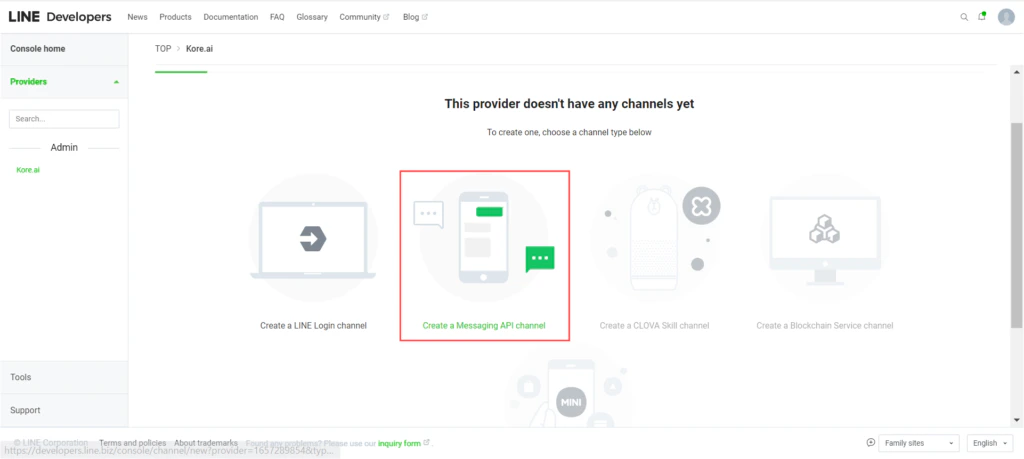The height and width of the screenshot is (459, 1024).
Task: Click the external link icon after inquiry form
Action: [x=426, y=442]
